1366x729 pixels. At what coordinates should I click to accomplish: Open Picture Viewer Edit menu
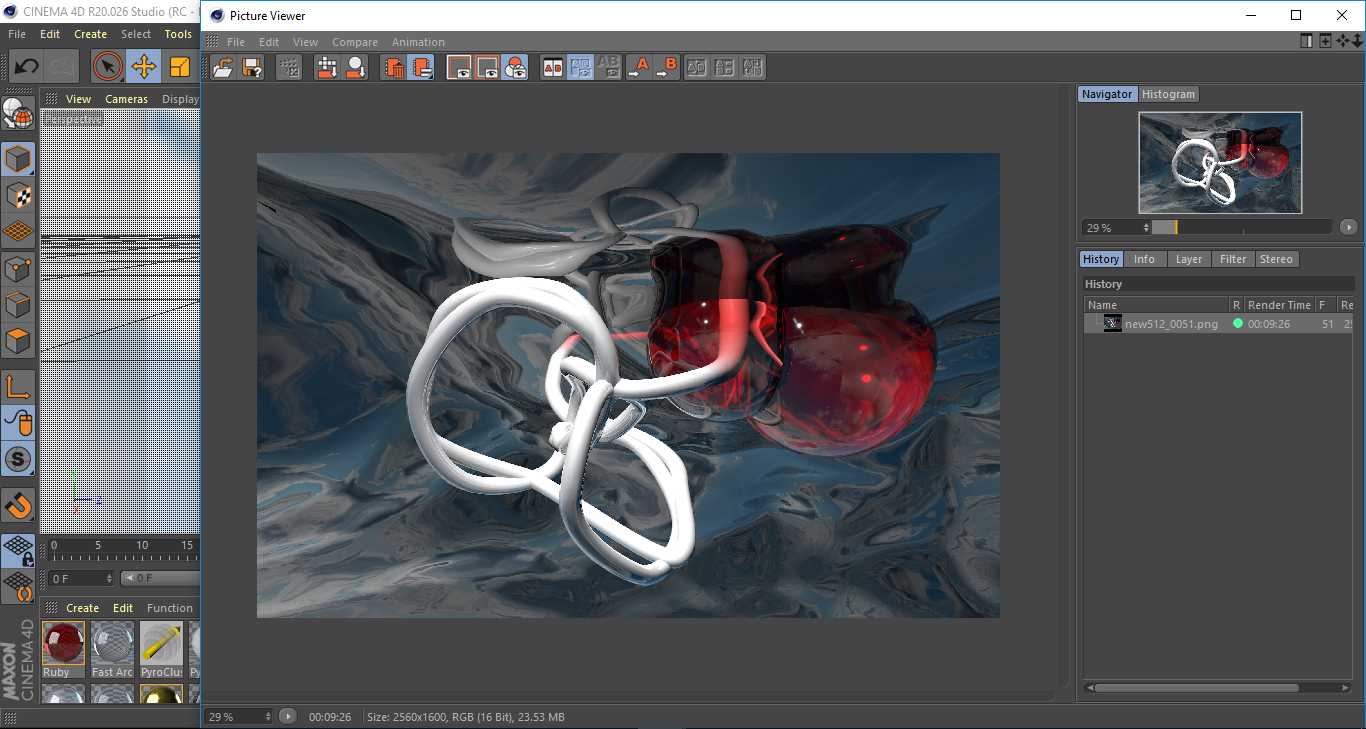(x=269, y=42)
